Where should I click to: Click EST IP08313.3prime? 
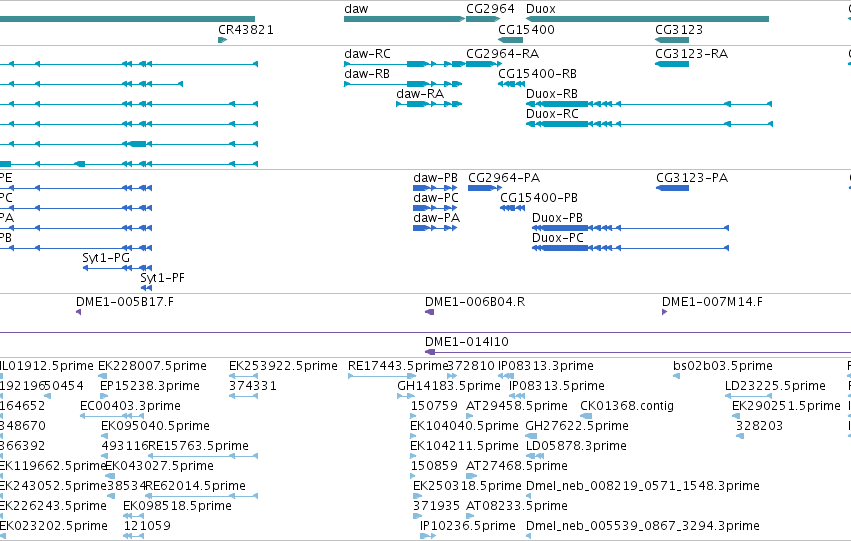[506, 376]
